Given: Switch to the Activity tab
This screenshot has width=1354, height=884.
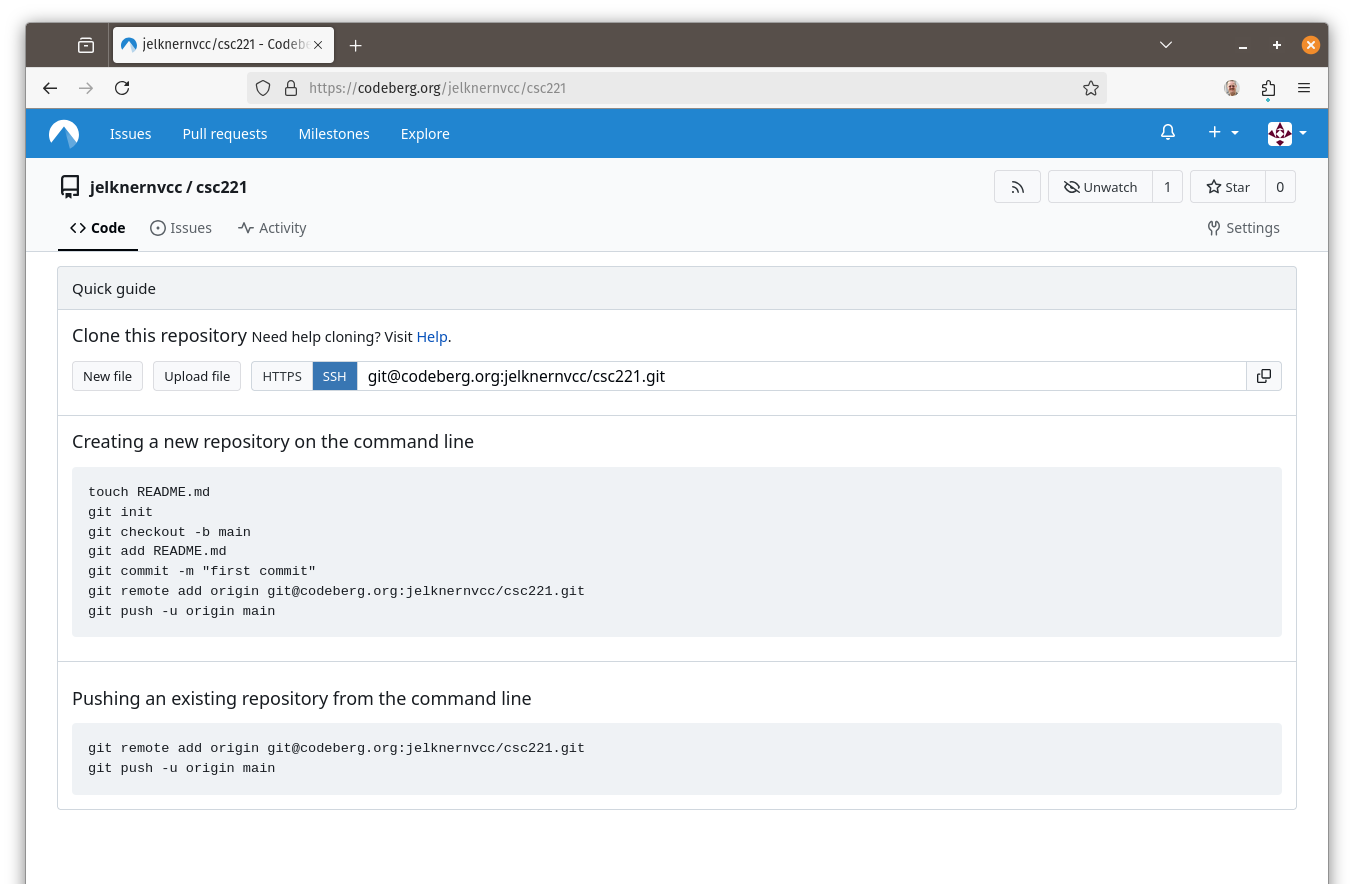Looking at the screenshot, I should coord(272,228).
